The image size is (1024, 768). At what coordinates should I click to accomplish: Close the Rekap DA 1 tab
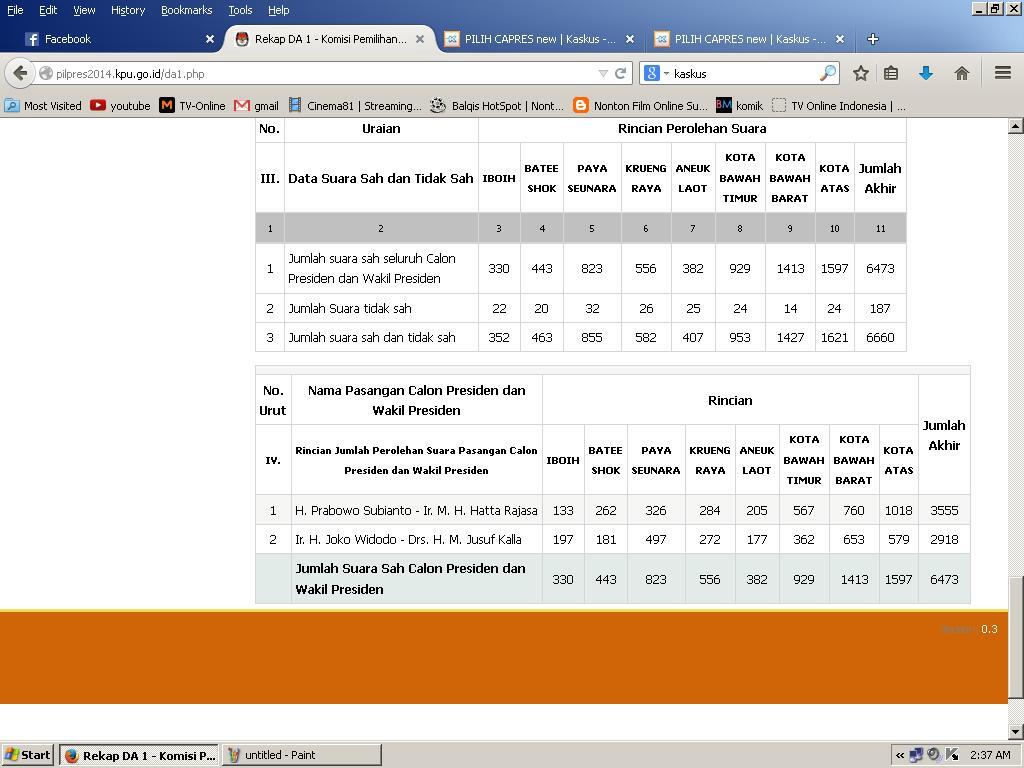(420, 39)
